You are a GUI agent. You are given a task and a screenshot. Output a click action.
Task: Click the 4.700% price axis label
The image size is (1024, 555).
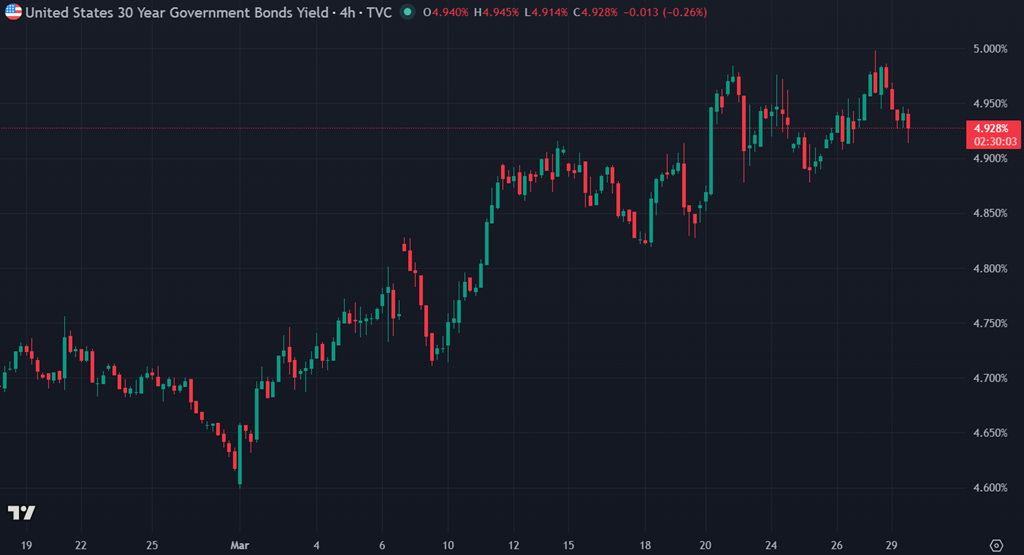point(990,378)
